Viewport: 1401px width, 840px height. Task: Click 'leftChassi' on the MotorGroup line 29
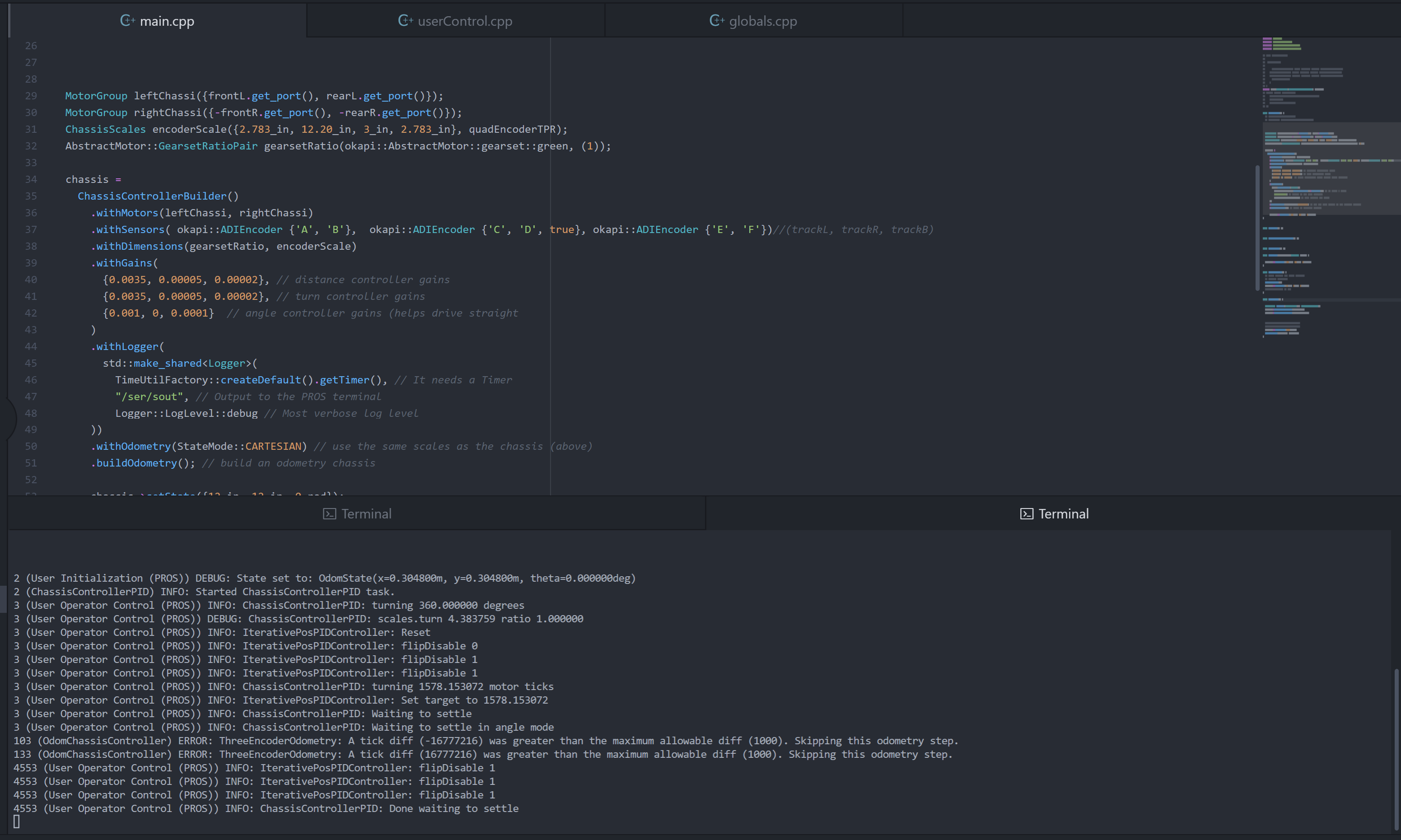point(164,96)
